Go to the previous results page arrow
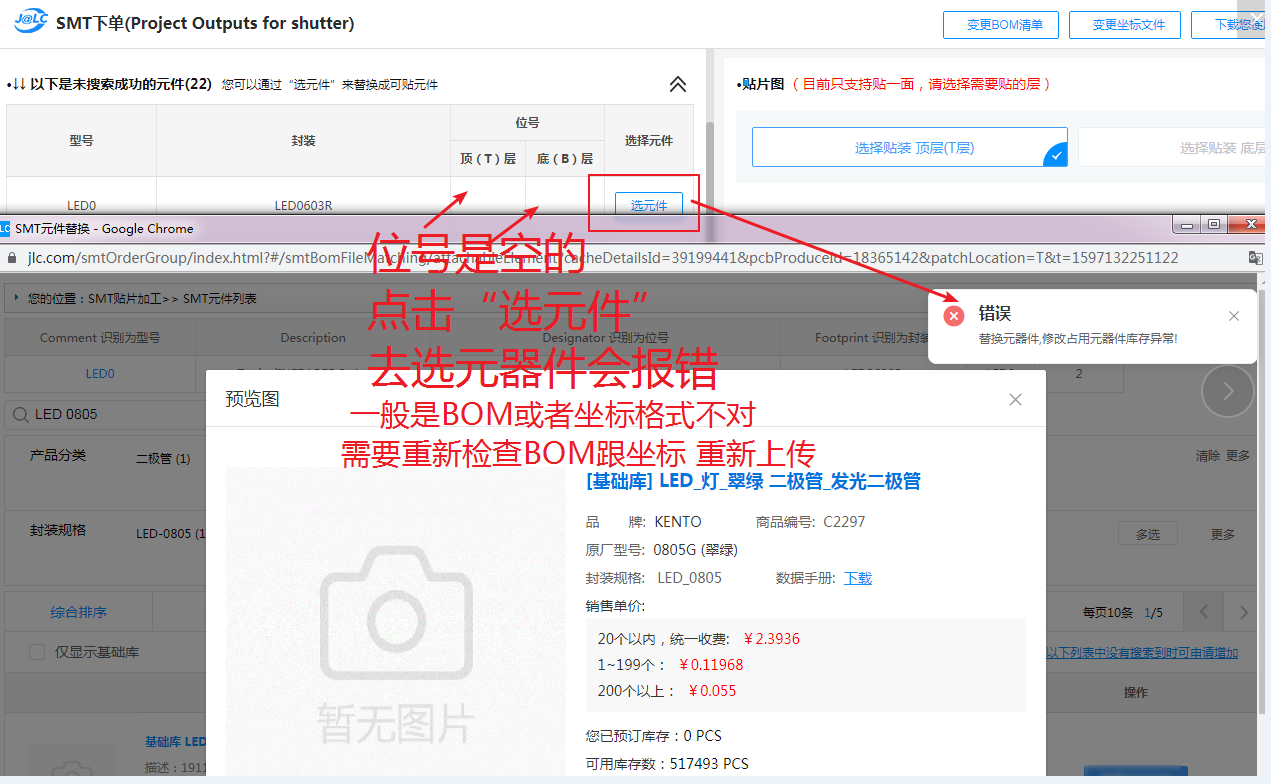This screenshot has height=784, width=1271. [x=1204, y=612]
